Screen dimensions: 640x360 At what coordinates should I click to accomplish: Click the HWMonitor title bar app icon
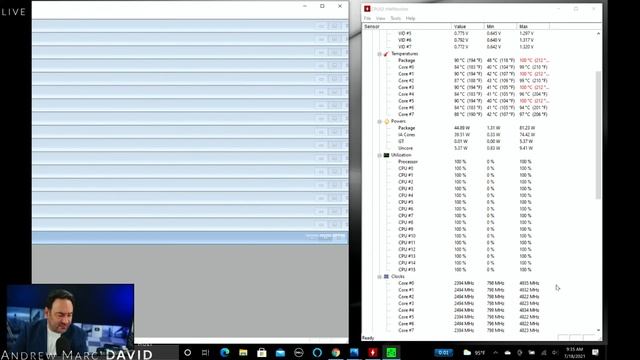coord(367,9)
